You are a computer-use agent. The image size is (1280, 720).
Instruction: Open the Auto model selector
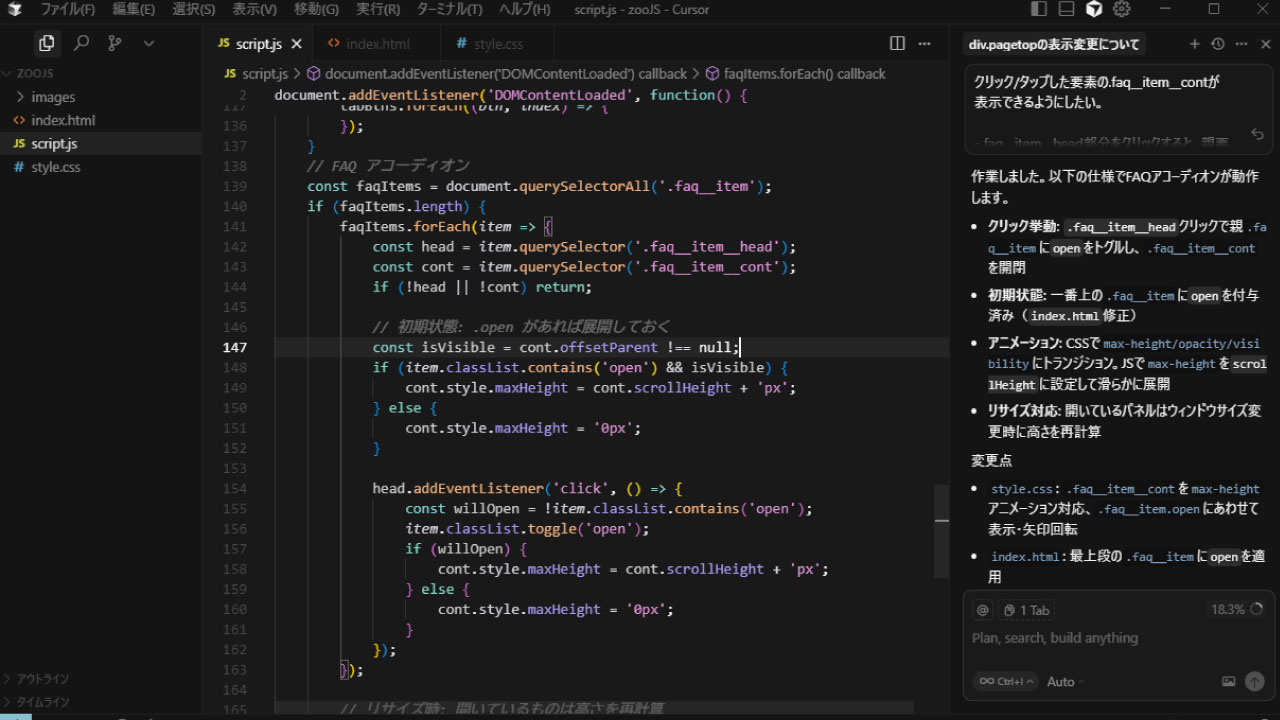click(1066, 682)
